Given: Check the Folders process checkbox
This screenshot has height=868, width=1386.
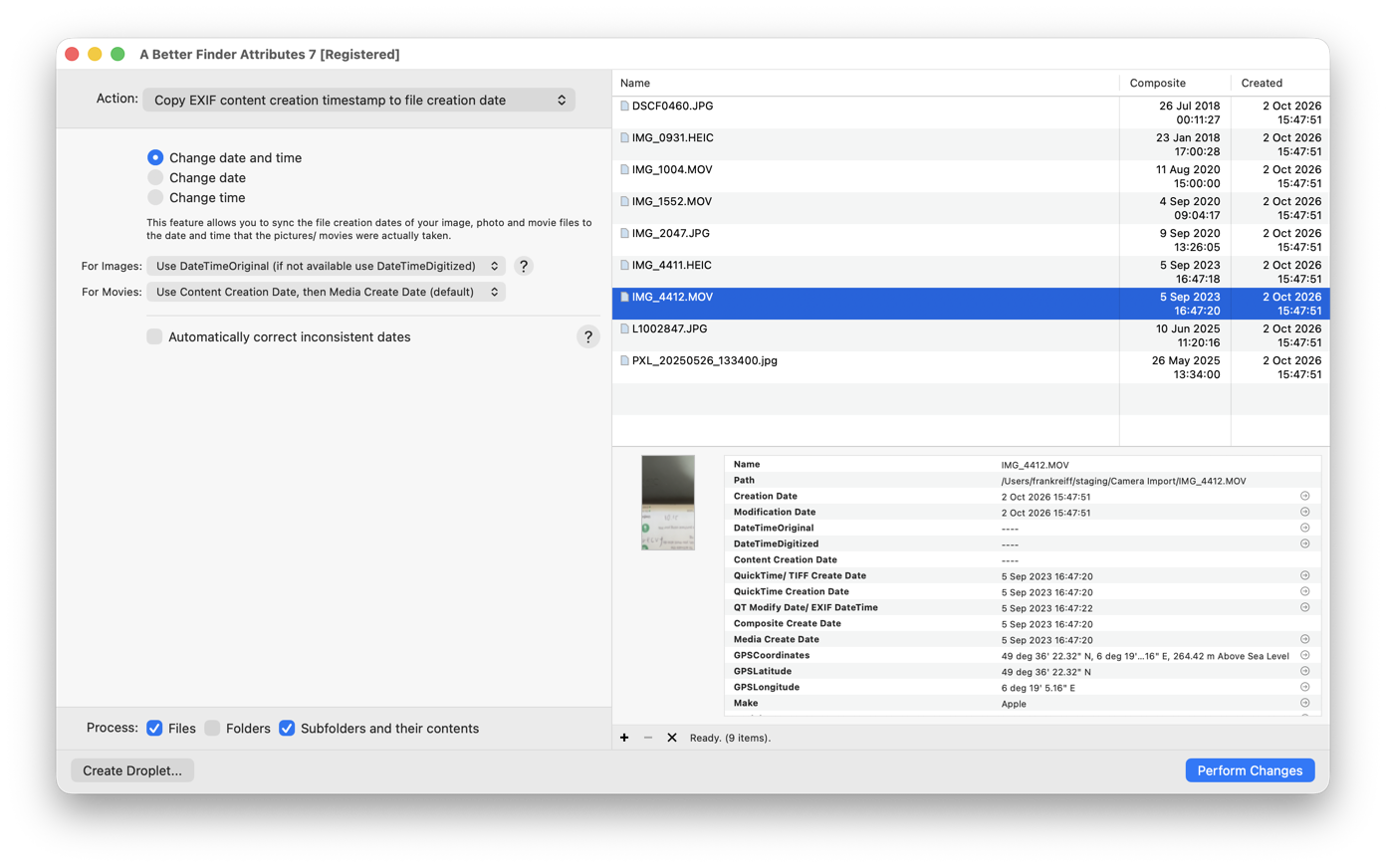Looking at the screenshot, I should [x=212, y=728].
